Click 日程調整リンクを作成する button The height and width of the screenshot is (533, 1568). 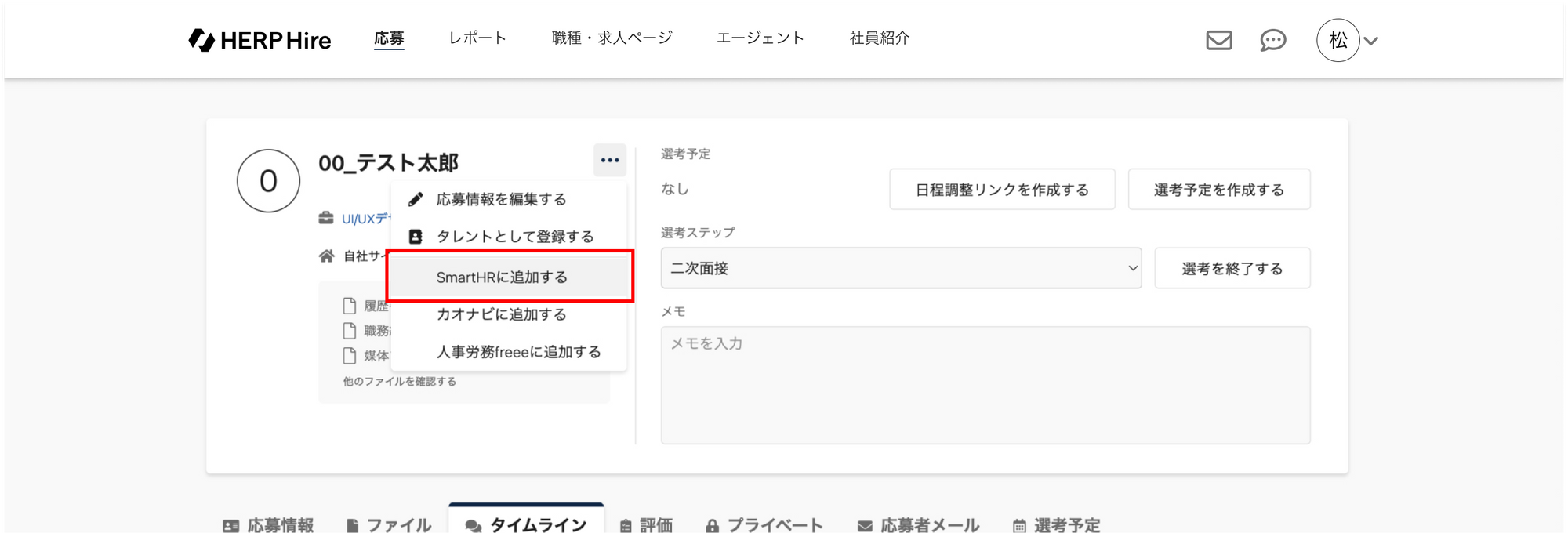(x=1001, y=190)
